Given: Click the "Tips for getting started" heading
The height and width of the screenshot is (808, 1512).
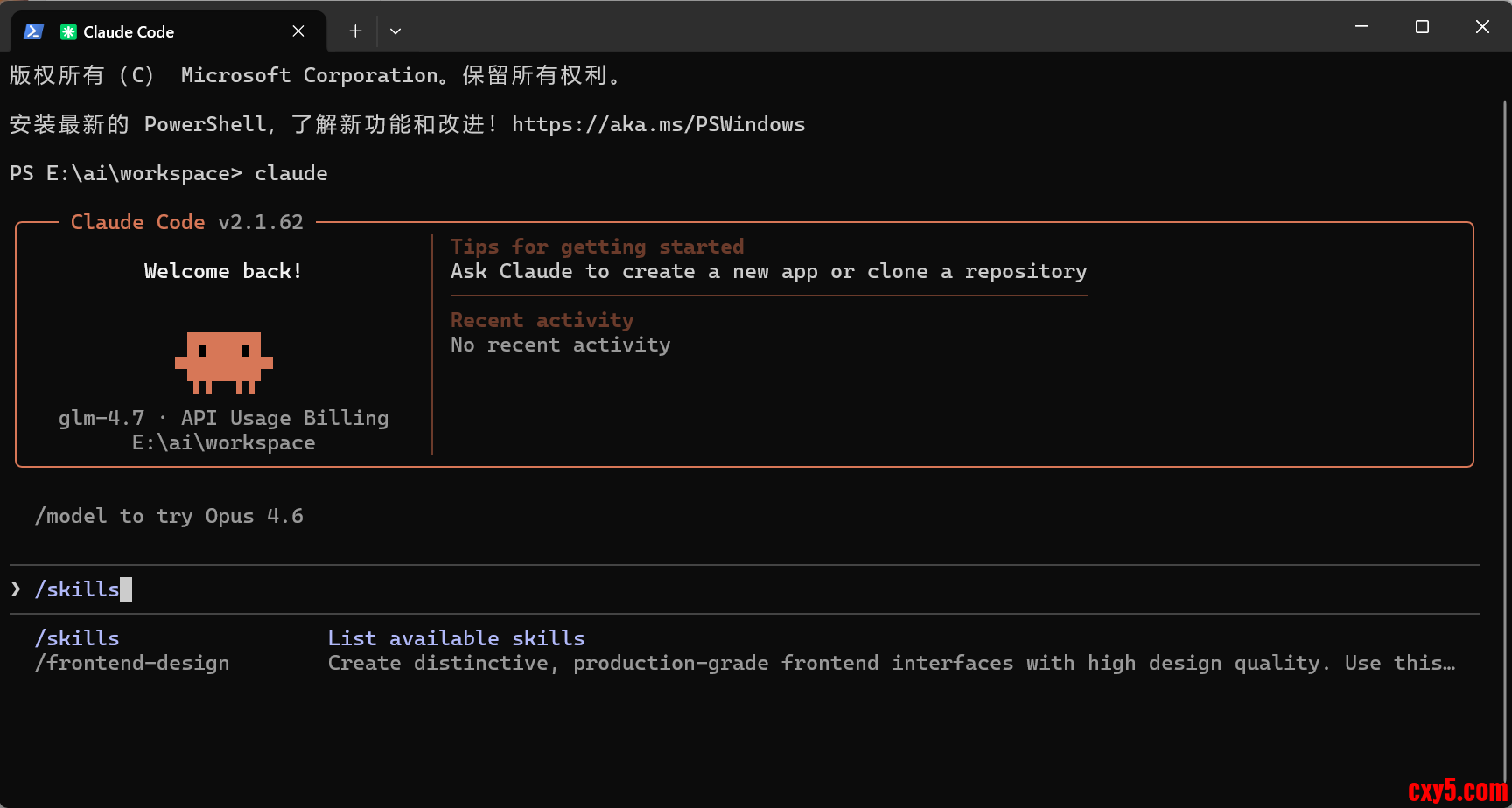Looking at the screenshot, I should 597,247.
